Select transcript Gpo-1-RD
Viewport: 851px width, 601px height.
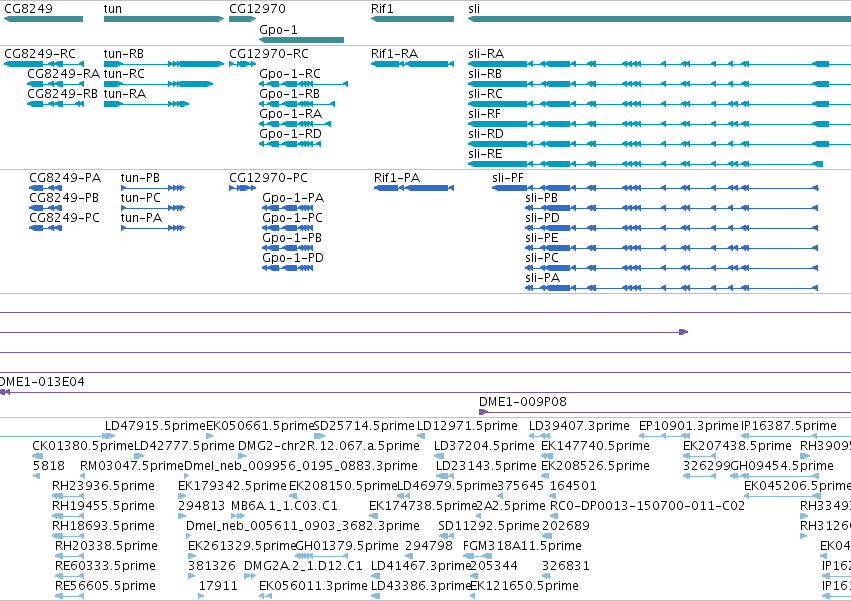tap(290, 144)
